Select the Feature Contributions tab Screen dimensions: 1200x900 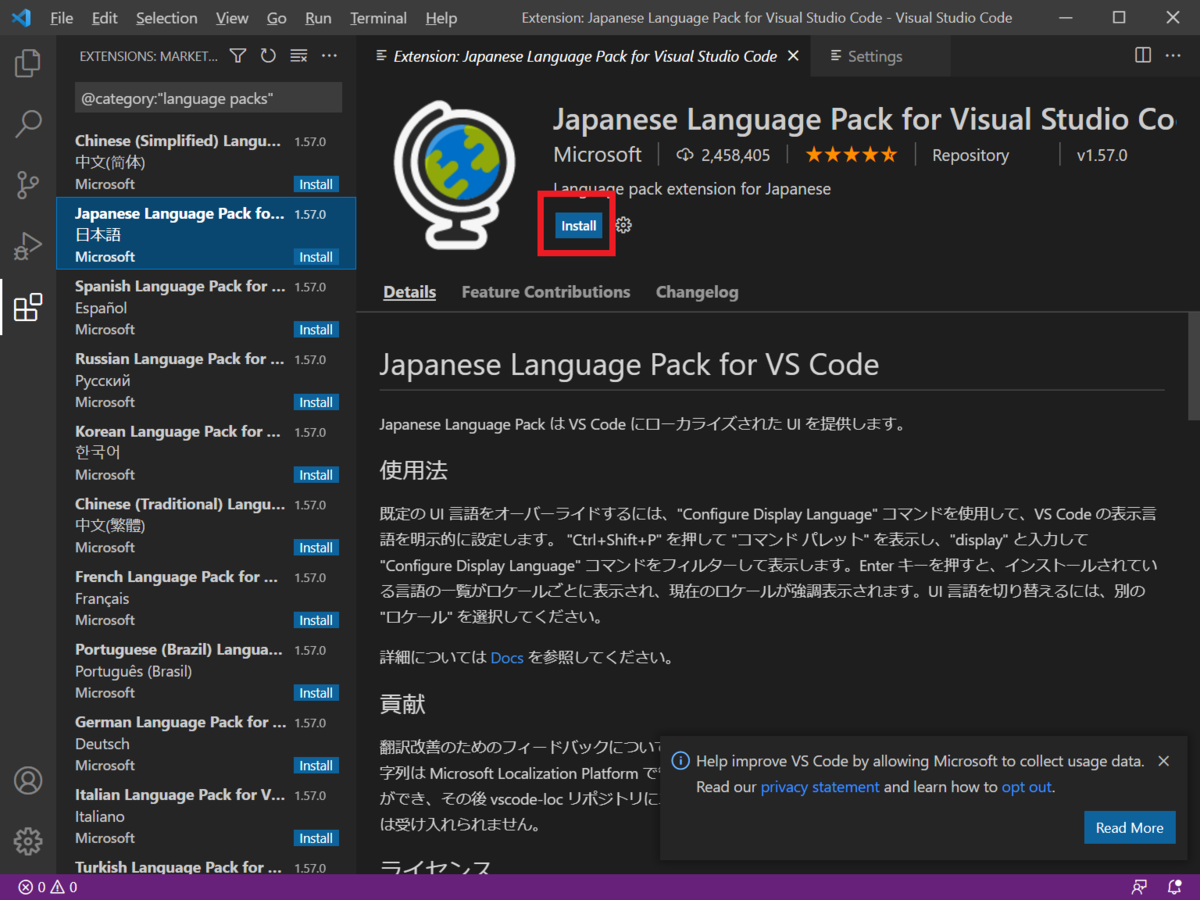(546, 292)
